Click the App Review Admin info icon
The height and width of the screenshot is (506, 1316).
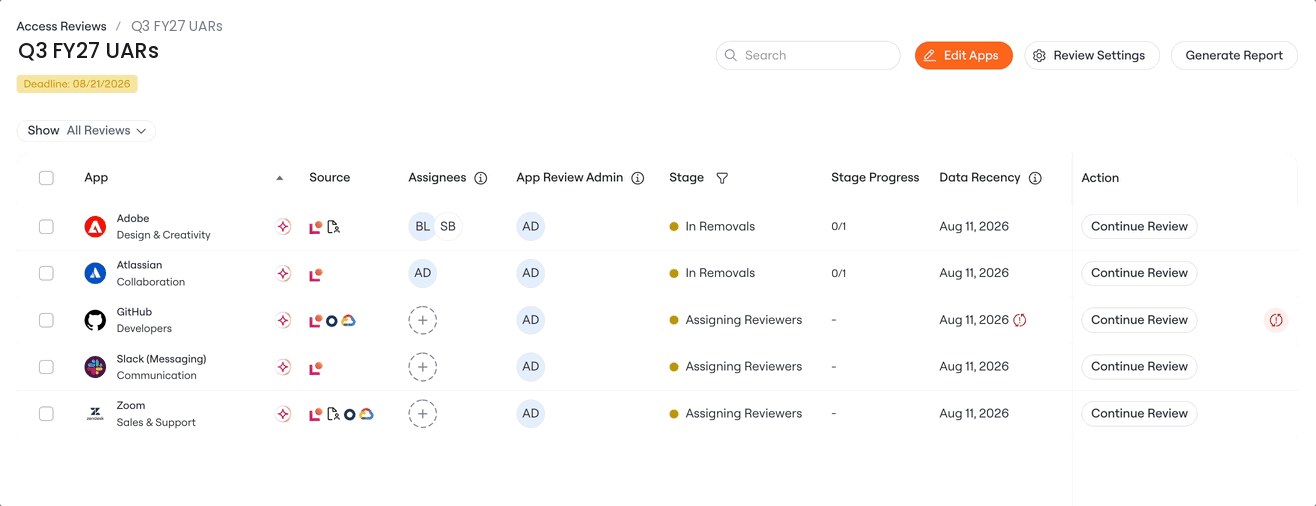[637, 178]
